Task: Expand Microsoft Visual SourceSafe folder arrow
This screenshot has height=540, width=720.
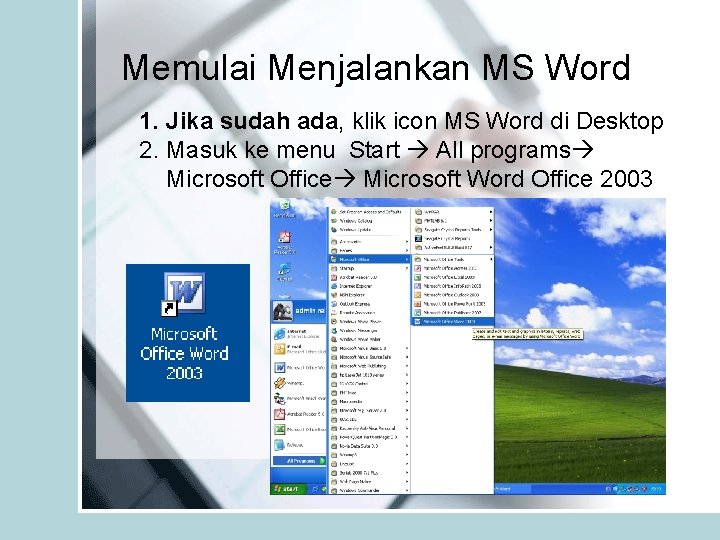Action: pyautogui.click(x=407, y=357)
